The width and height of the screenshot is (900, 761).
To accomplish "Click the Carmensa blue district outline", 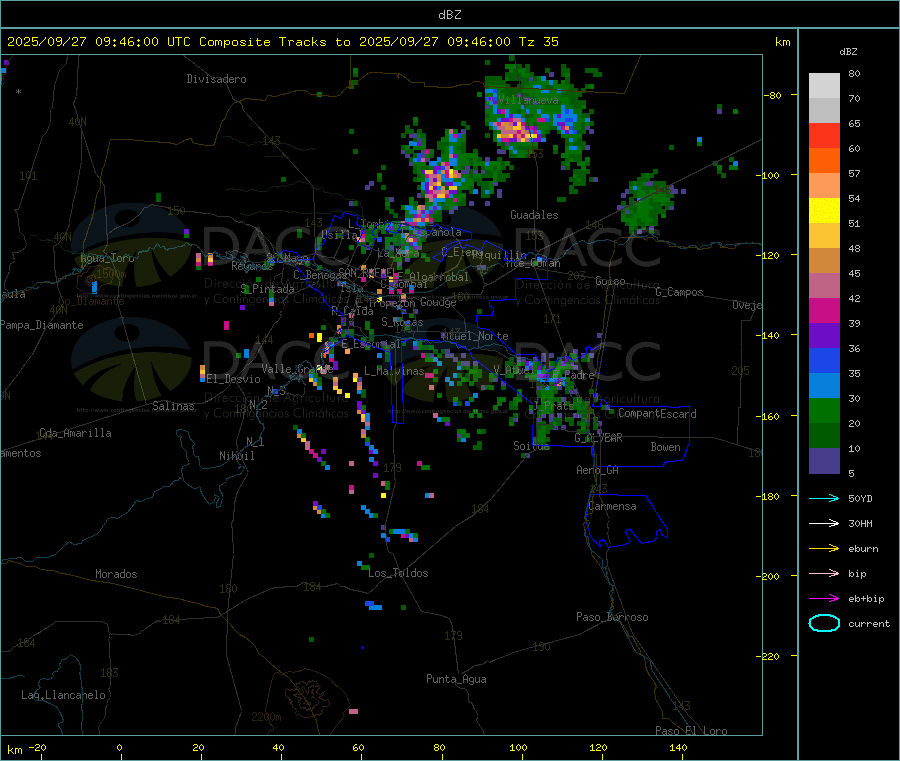I will [x=626, y=521].
